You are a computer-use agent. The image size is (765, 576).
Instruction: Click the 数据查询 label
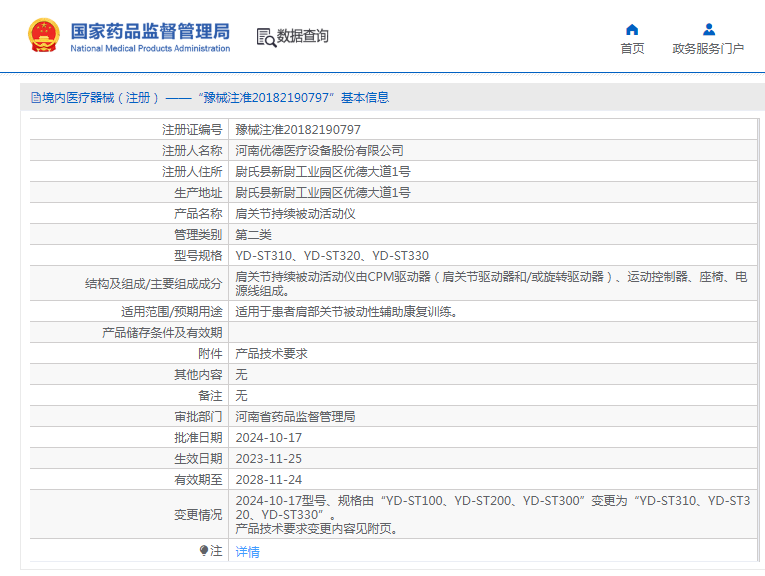coord(302,36)
